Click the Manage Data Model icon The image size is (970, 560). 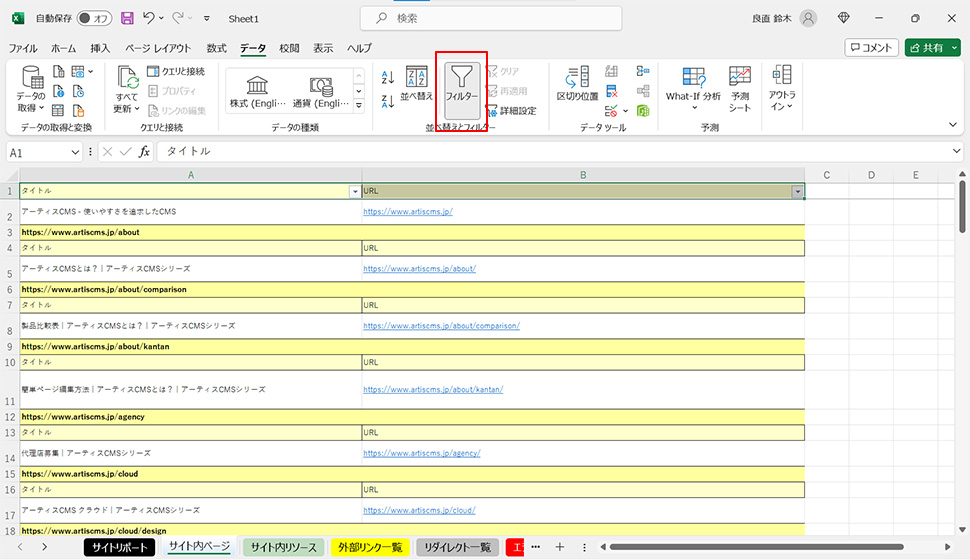click(x=643, y=111)
